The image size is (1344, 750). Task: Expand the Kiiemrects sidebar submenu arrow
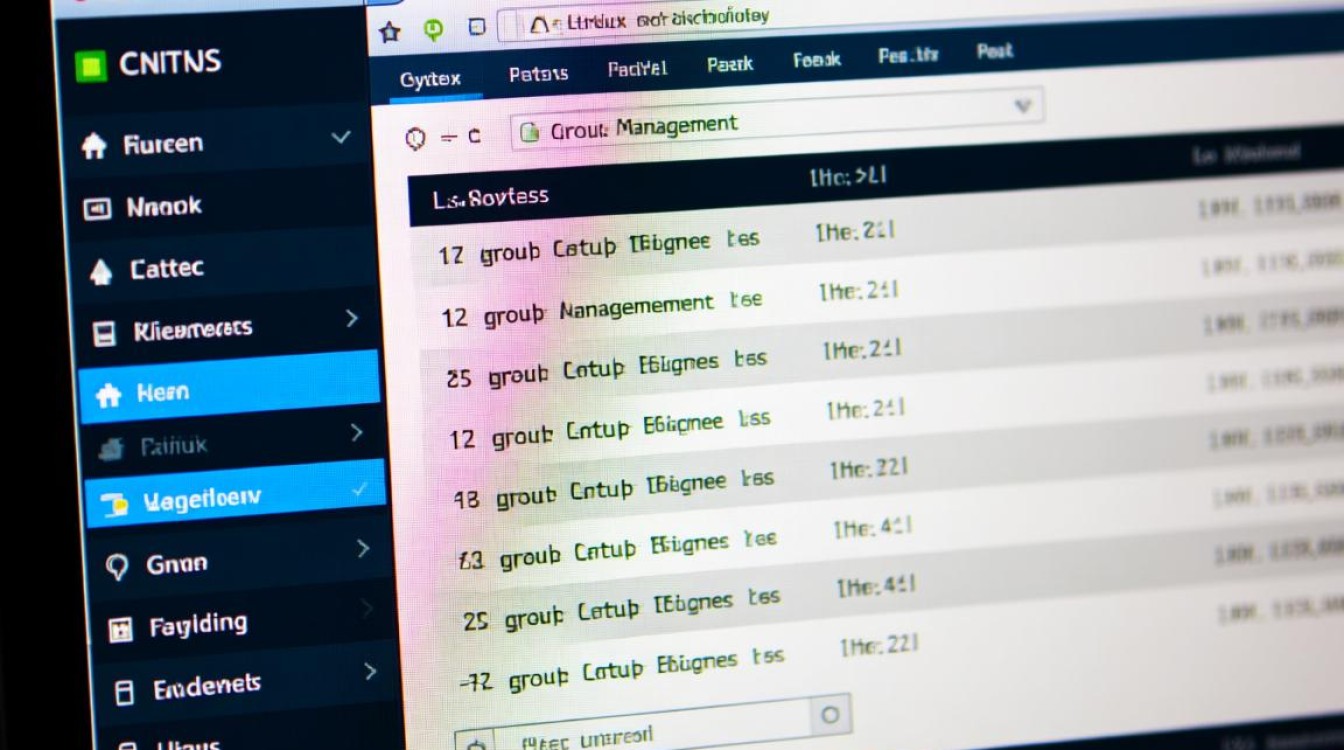tap(352, 318)
